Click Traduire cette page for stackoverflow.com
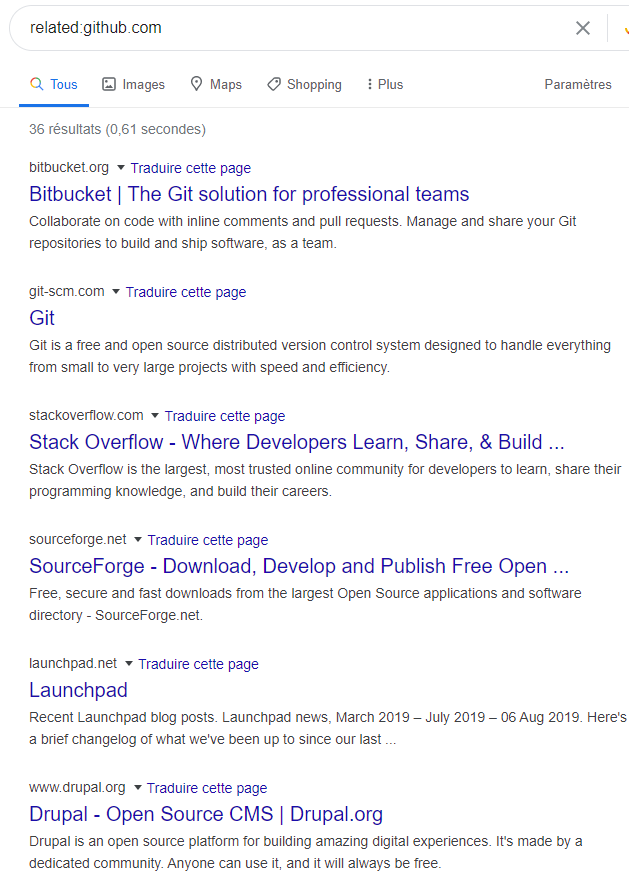The image size is (629, 873). pos(225,416)
